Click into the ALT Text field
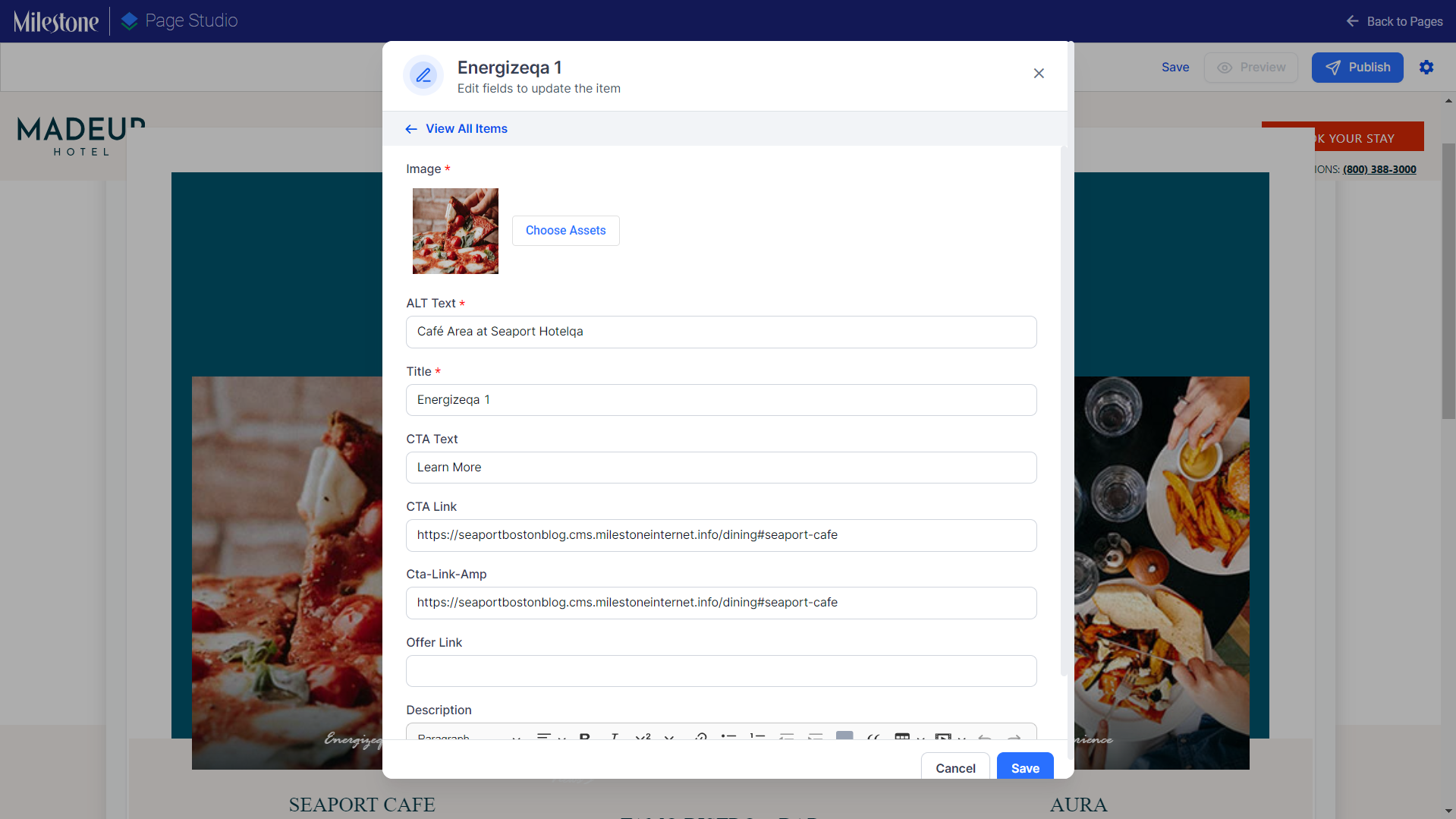The image size is (1456, 819). 722,332
